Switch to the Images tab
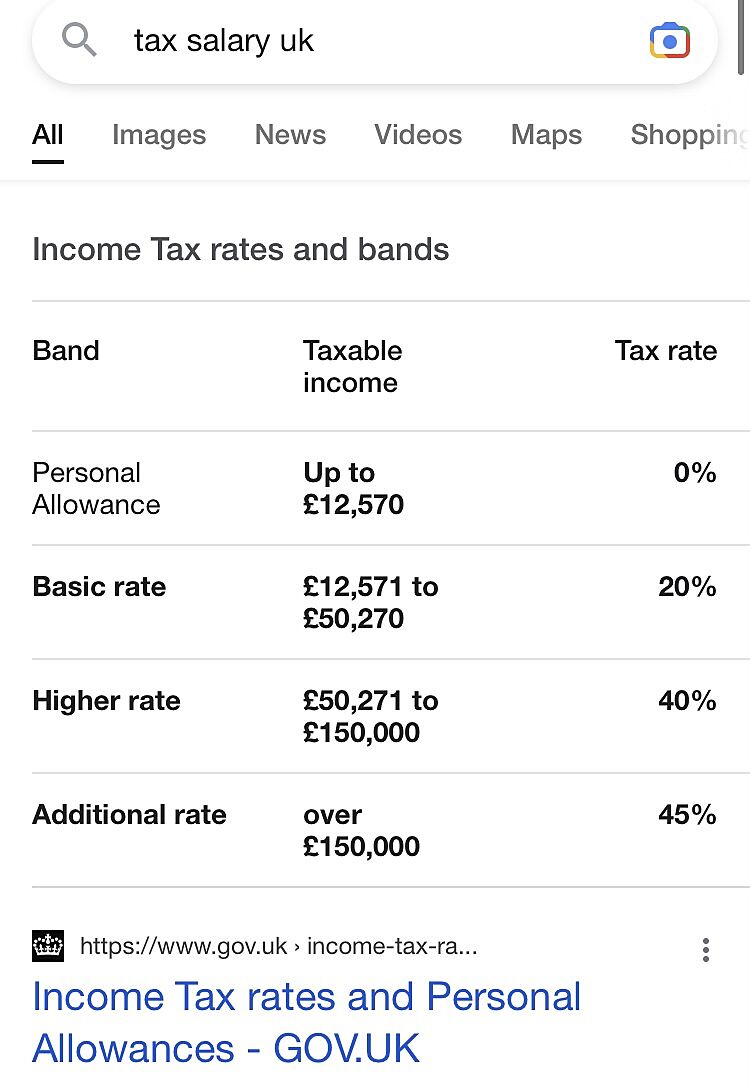 [x=159, y=135]
